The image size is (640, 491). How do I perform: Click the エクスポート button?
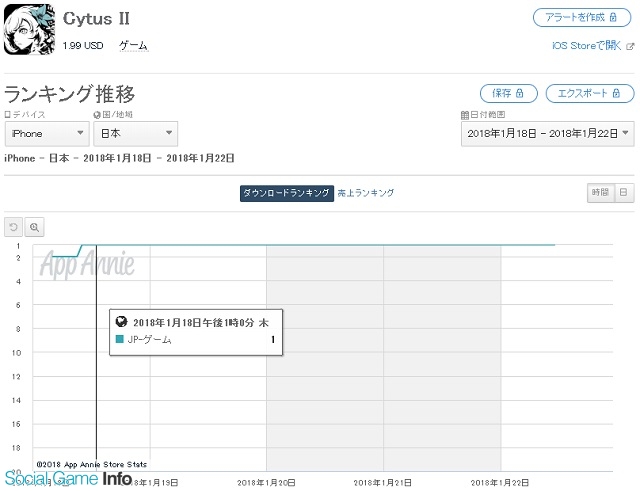pos(590,93)
